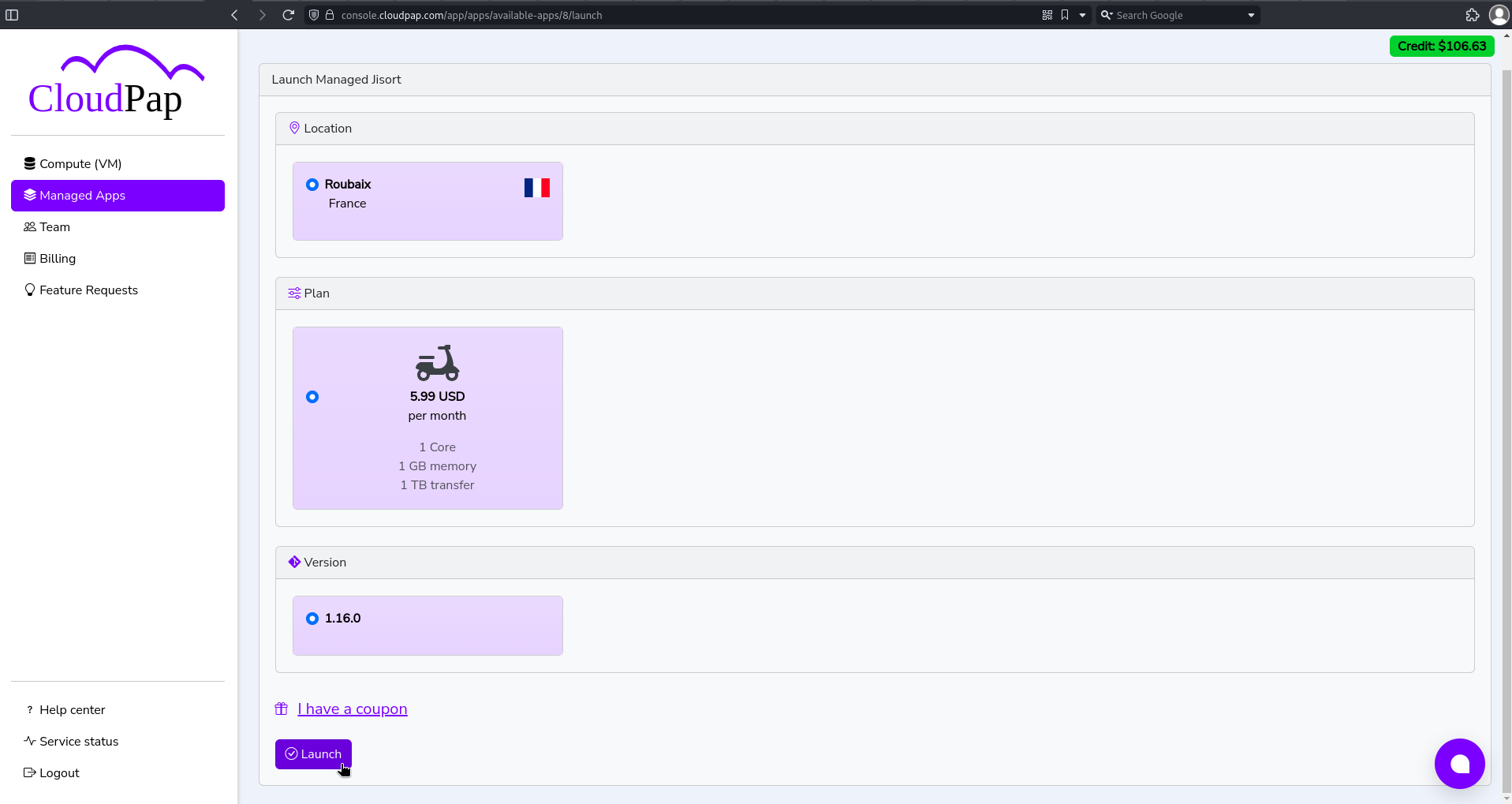Screen dimensions: 1512x804
Task: Open Compute (VM) in the sidebar
Action: tap(80, 164)
